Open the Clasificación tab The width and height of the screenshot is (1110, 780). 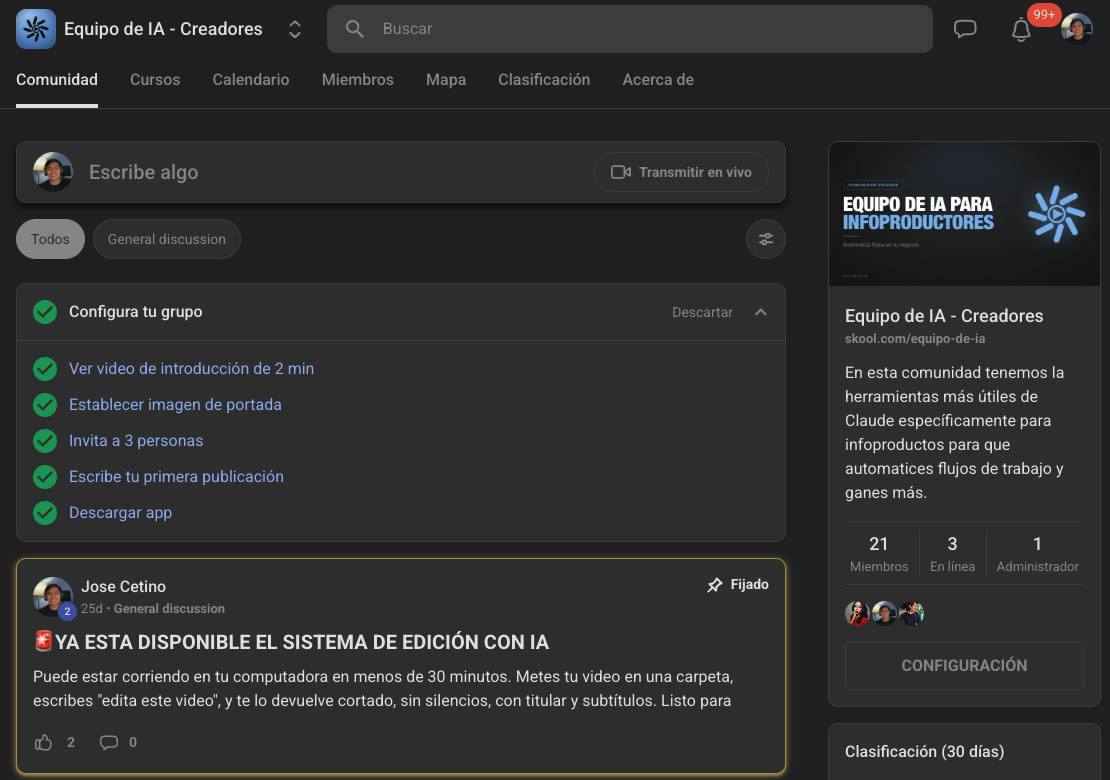coord(544,79)
